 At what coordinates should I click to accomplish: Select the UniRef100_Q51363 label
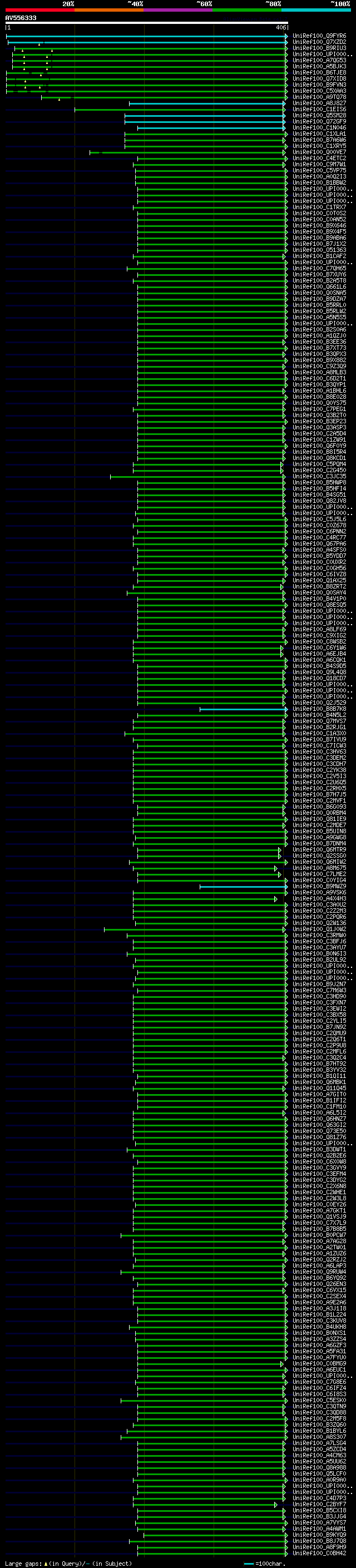[319, 250]
